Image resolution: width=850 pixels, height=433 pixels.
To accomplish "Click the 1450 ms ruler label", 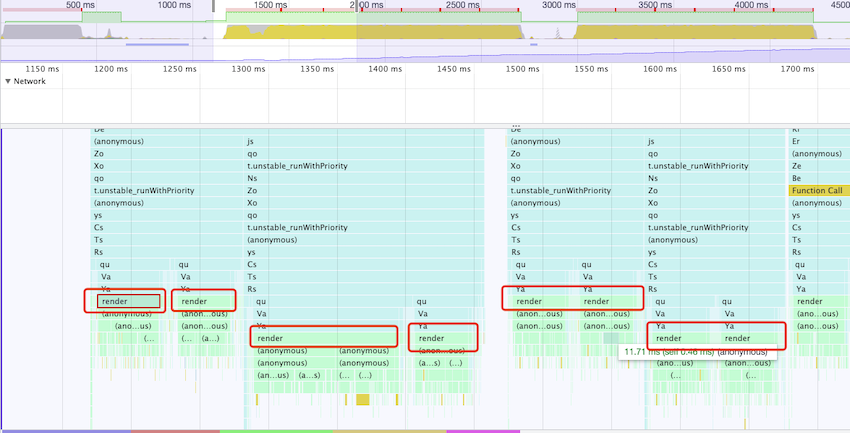I will pyautogui.click(x=454, y=69).
